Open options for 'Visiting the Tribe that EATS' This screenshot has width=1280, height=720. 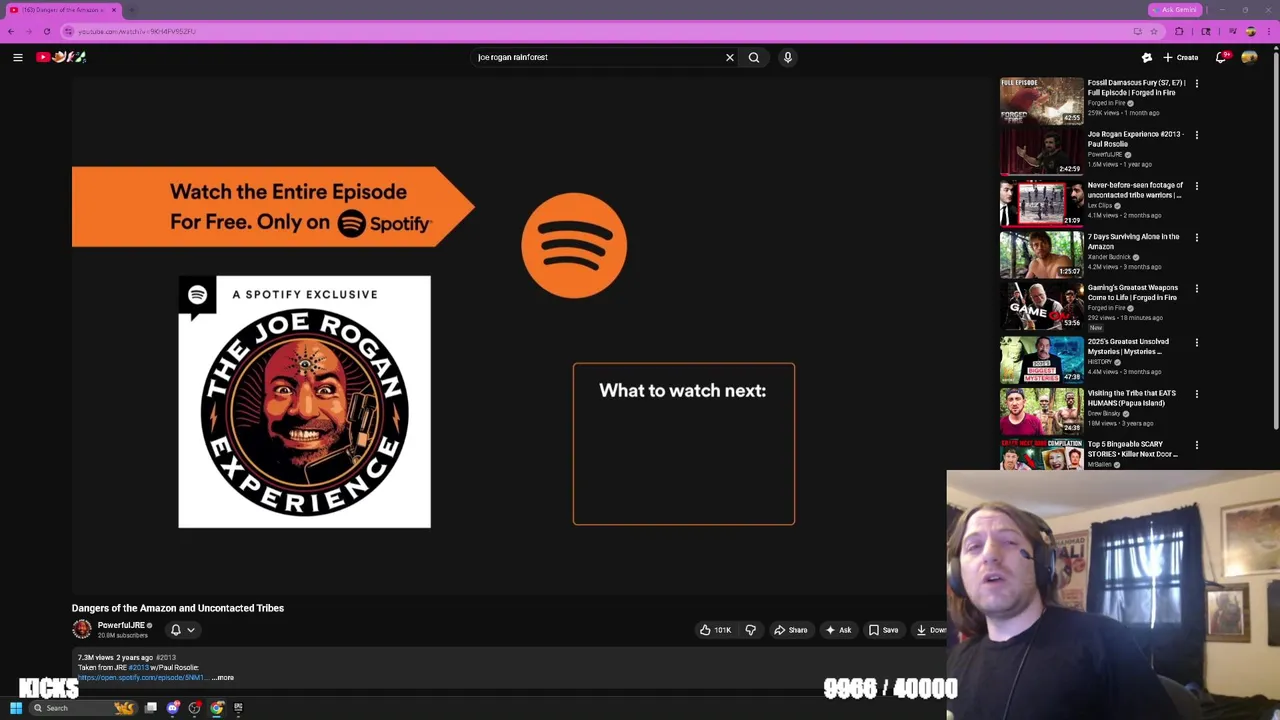pos(1196,394)
